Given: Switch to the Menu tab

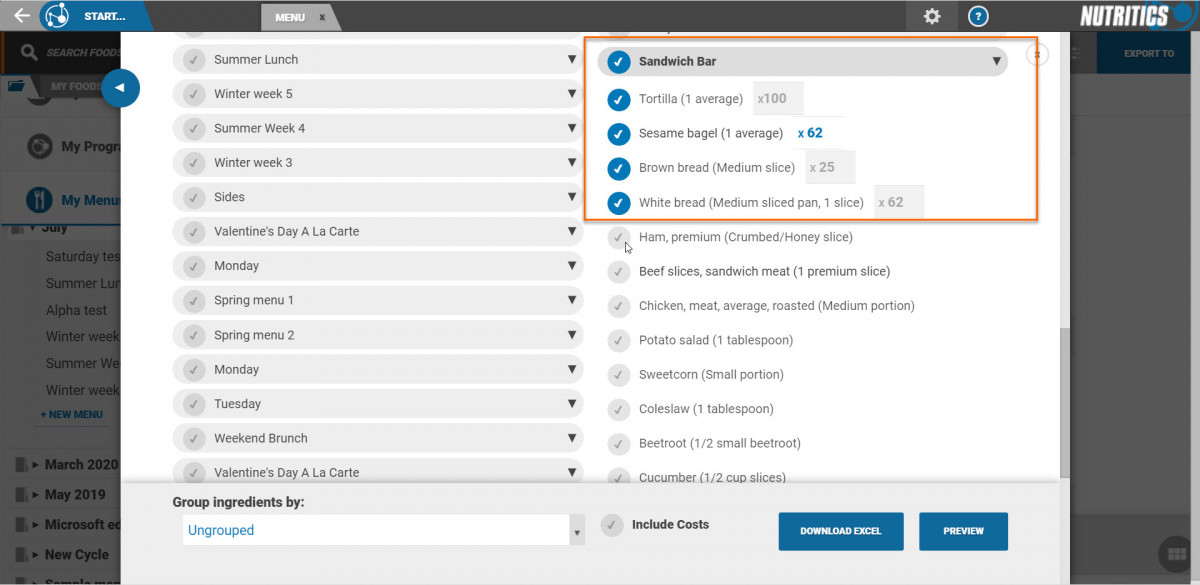Looking at the screenshot, I should pos(290,17).
